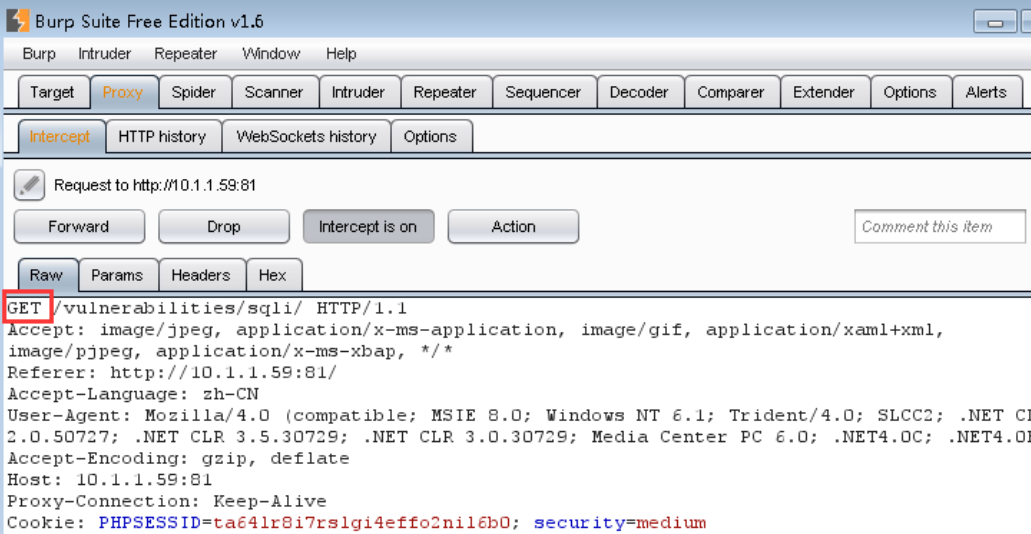
Task: Open the main Options tab next to Extender
Action: click(x=910, y=93)
